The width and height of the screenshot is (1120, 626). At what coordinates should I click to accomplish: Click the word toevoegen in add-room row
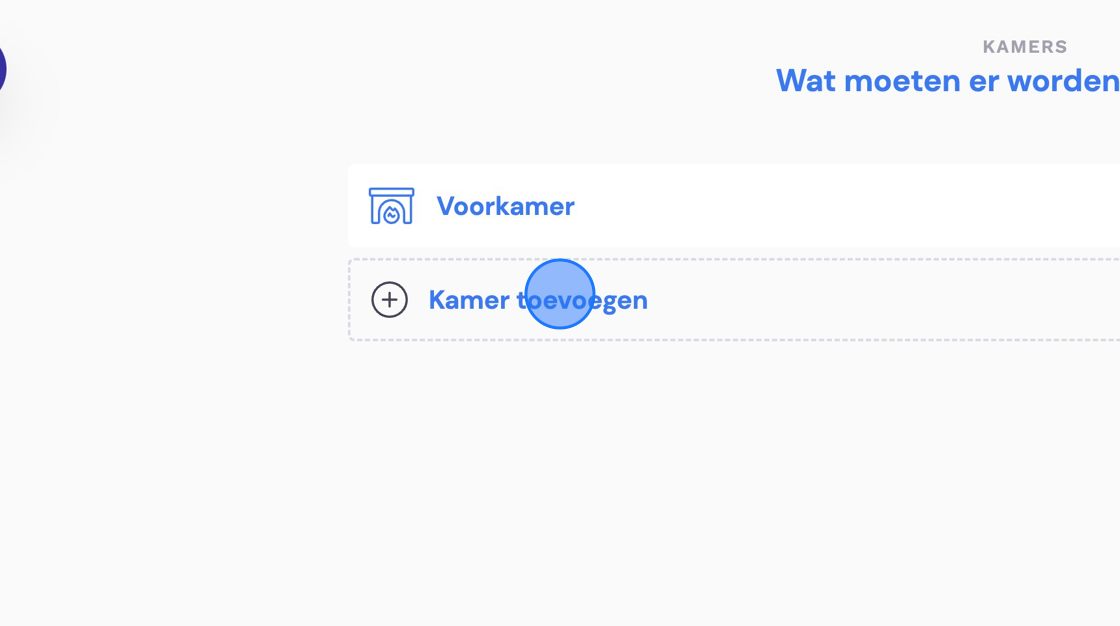pyautogui.click(x=581, y=301)
